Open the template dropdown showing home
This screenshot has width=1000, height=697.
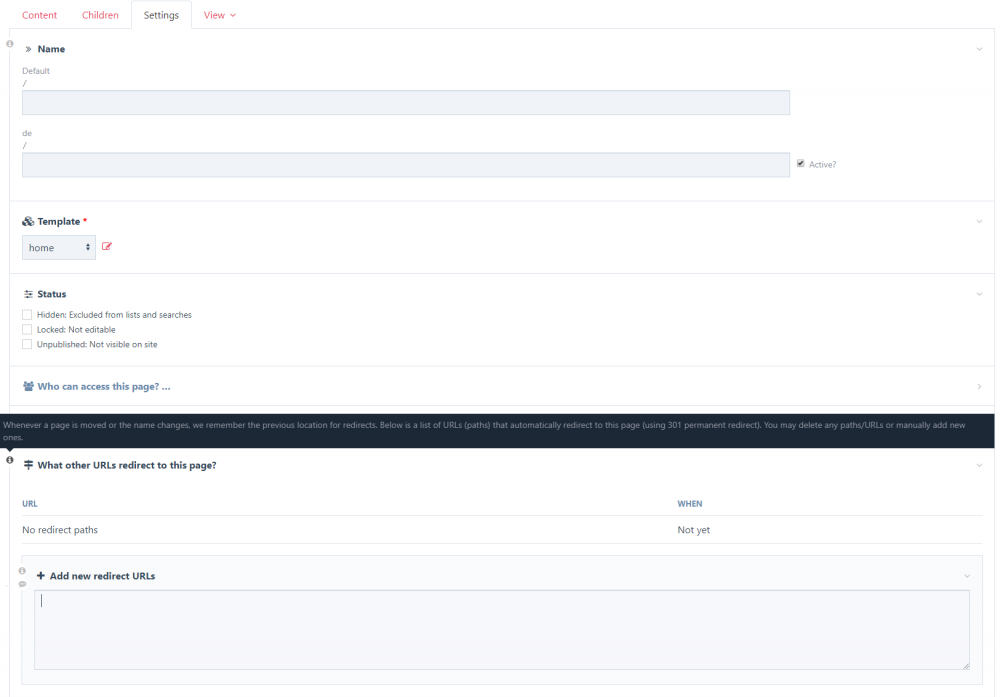pos(59,247)
